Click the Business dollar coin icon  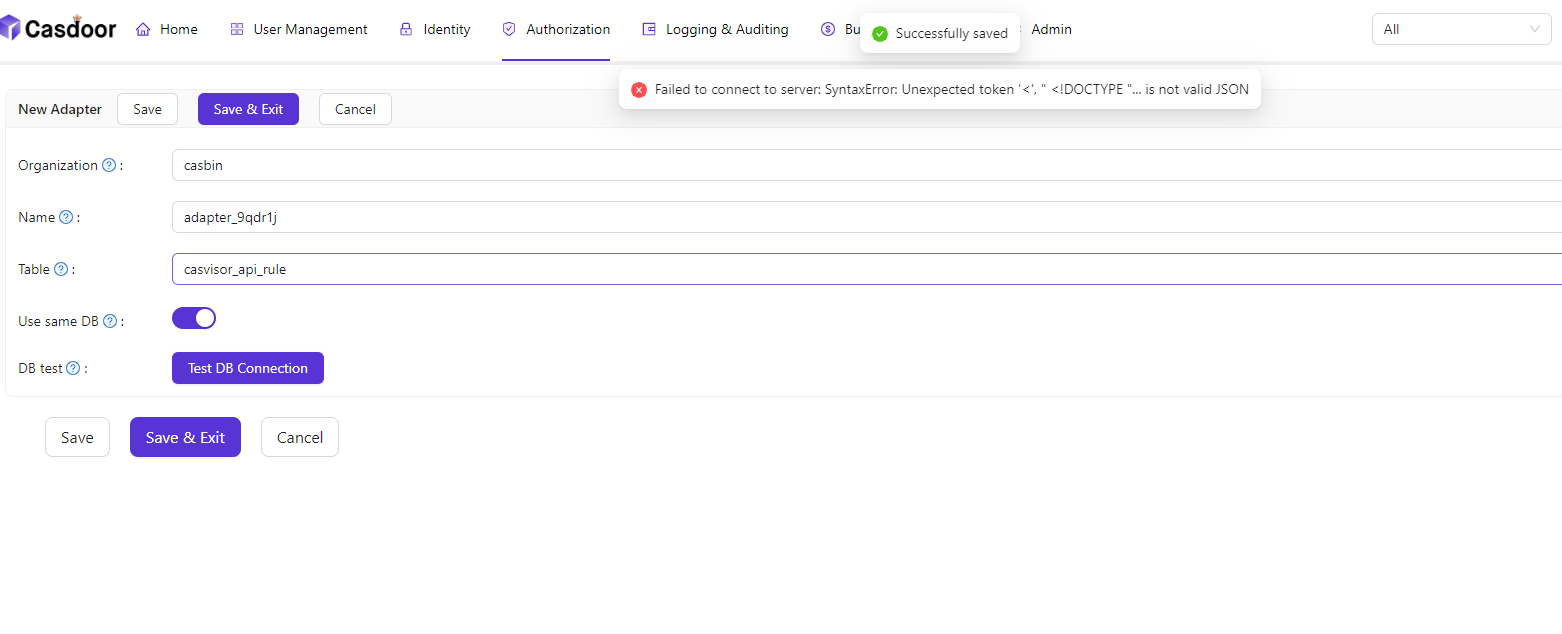(828, 29)
